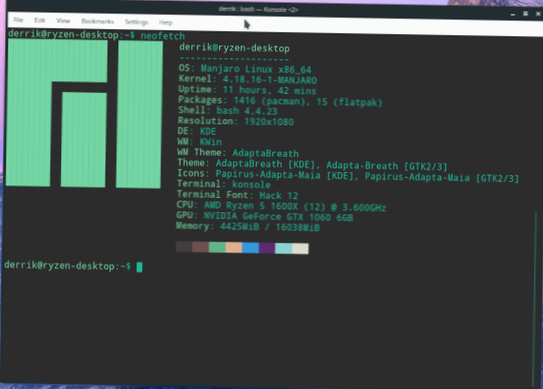Image resolution: width=543 pixels, height=389 pixels.
Task: Click 'Terminal Font: Hack 12' line
Action: (237, 195)
